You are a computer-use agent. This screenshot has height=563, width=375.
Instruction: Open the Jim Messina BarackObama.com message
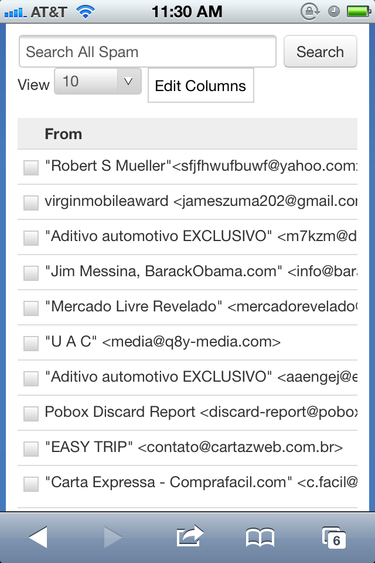pos(188,272)
